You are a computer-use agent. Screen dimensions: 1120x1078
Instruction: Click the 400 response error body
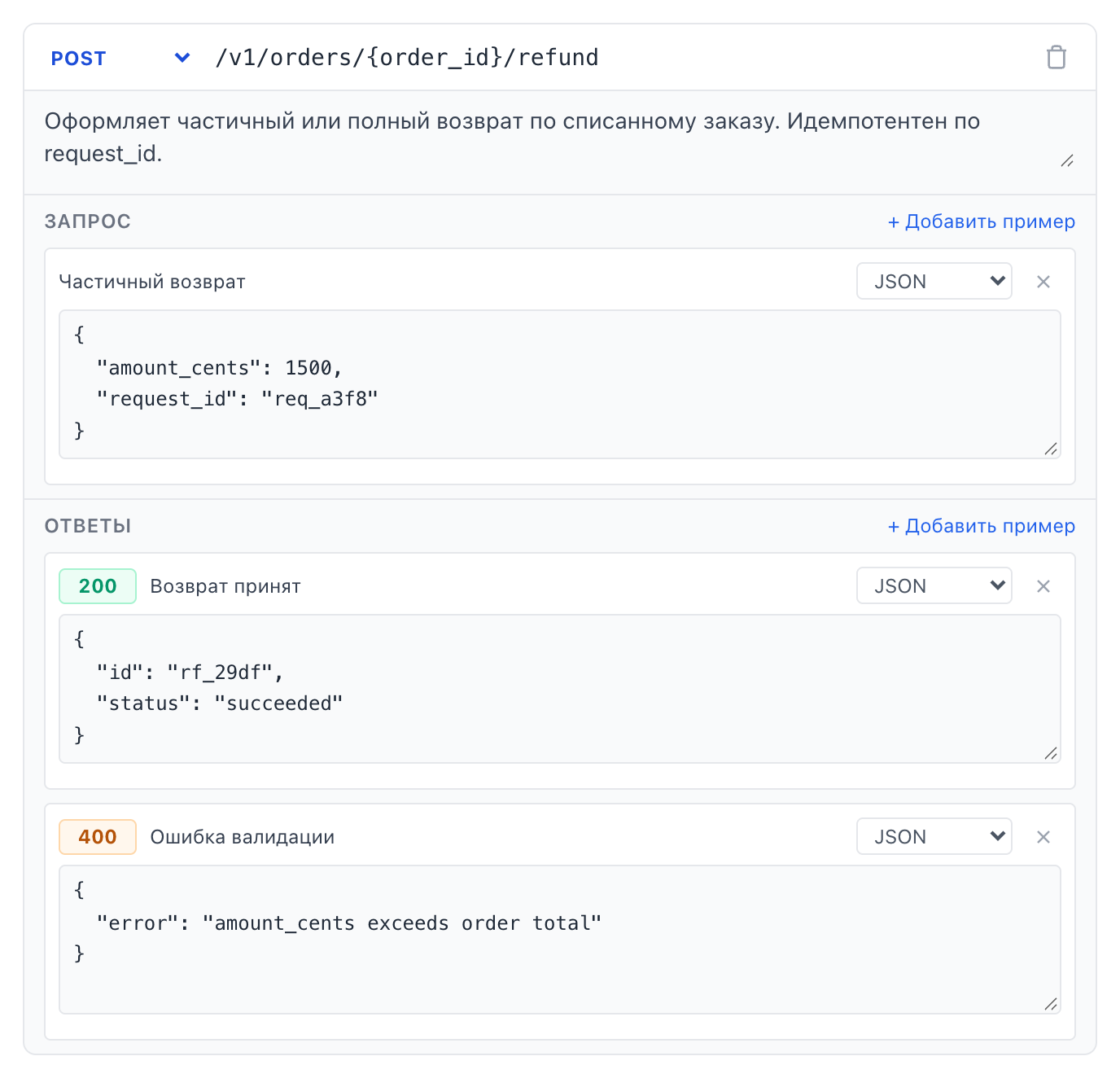tap(560, 940)
